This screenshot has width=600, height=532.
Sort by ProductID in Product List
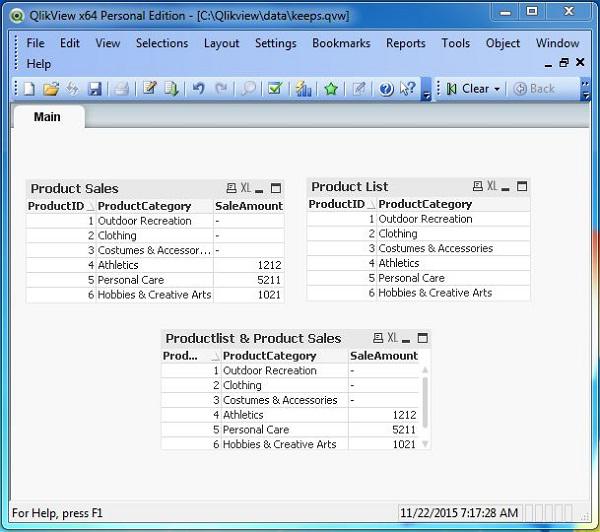(337, 204)
